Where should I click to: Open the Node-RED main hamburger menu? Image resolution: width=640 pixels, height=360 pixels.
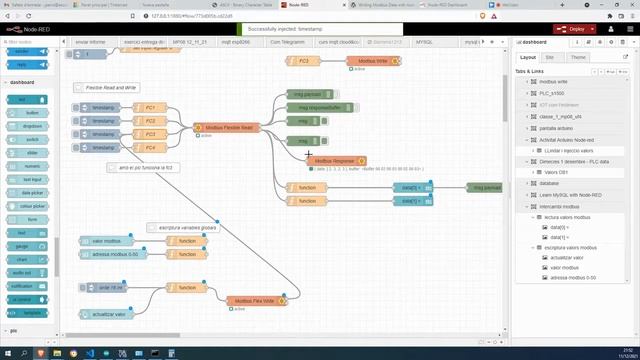630,29
